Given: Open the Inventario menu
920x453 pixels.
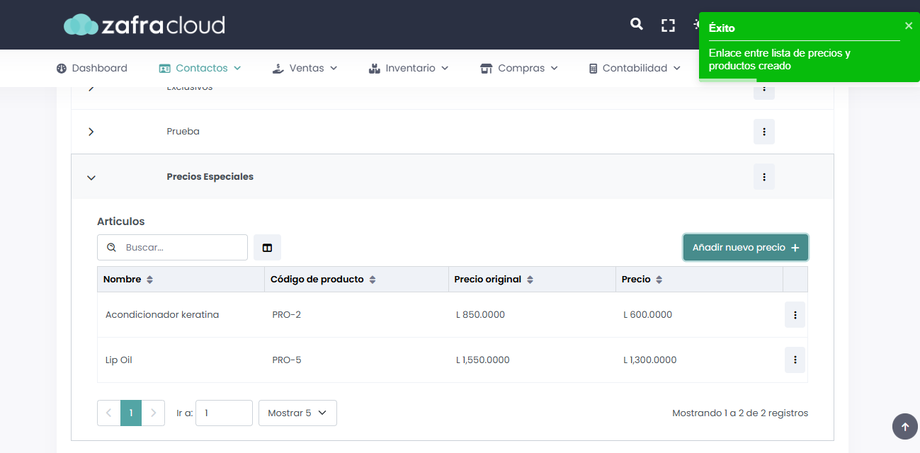Looking at the screenshot, I should [x=408, y=68].
